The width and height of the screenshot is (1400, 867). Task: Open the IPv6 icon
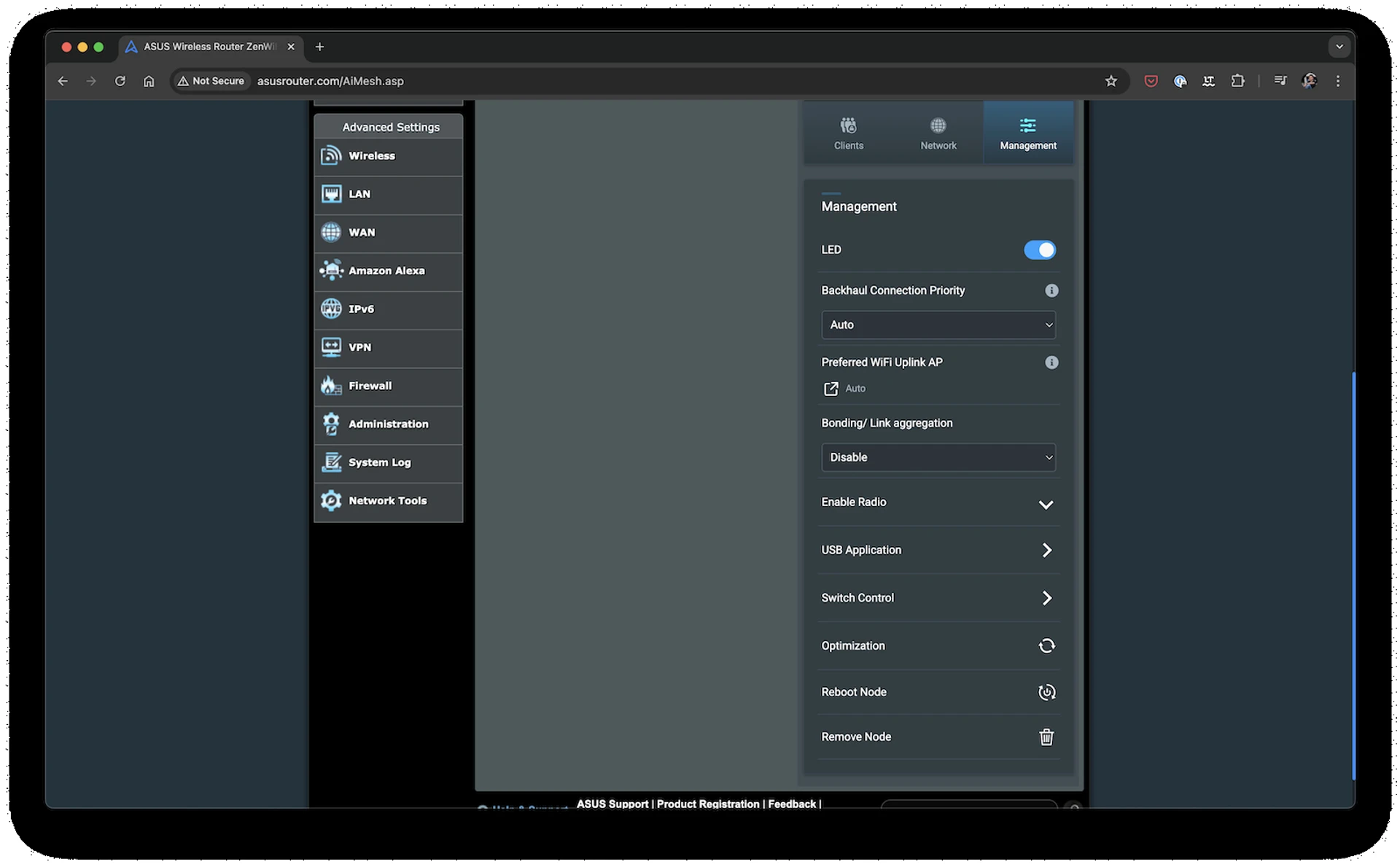tap(331, 308)
